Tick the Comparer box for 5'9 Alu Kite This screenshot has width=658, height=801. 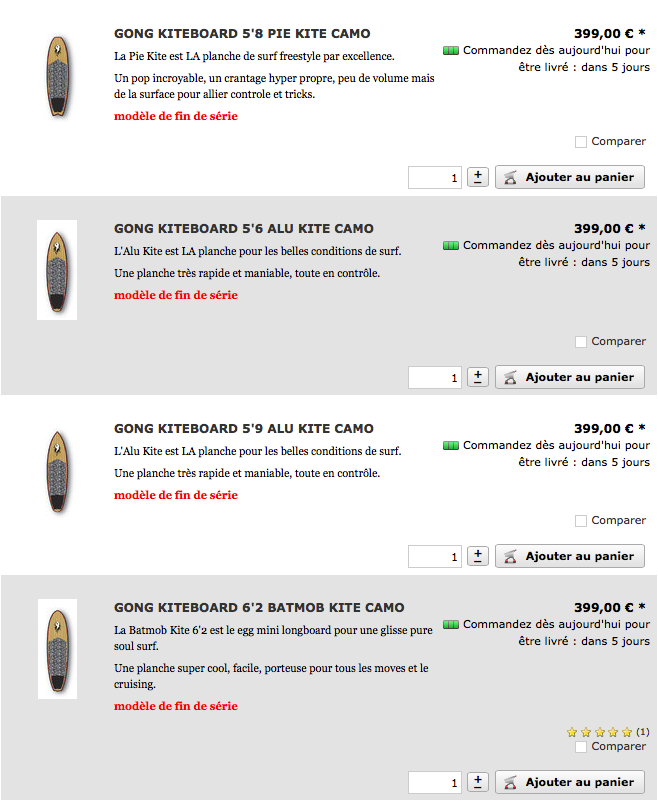(581, 521)
